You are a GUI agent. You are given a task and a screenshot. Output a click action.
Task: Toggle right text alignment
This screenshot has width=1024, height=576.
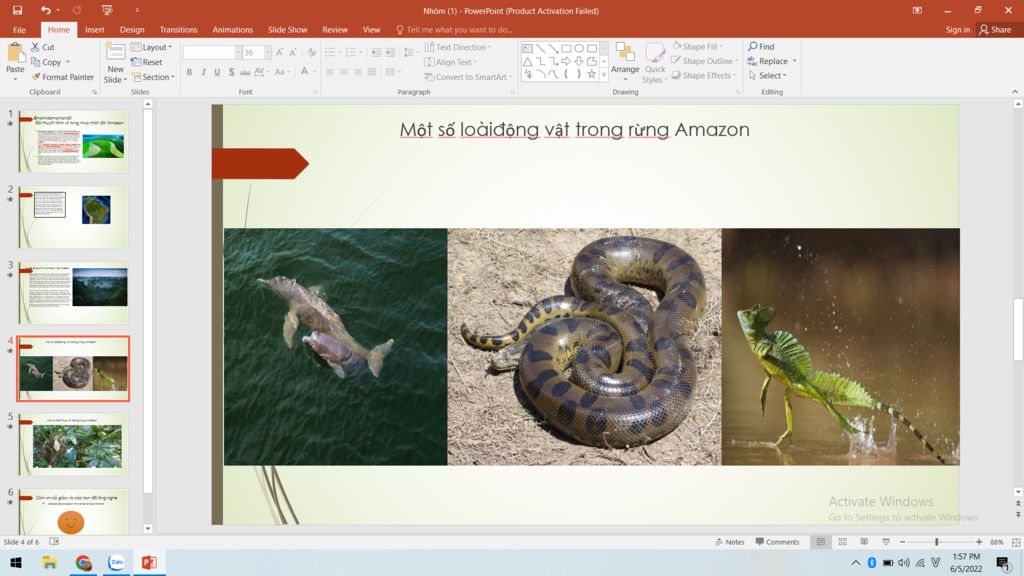click(358, 72)
